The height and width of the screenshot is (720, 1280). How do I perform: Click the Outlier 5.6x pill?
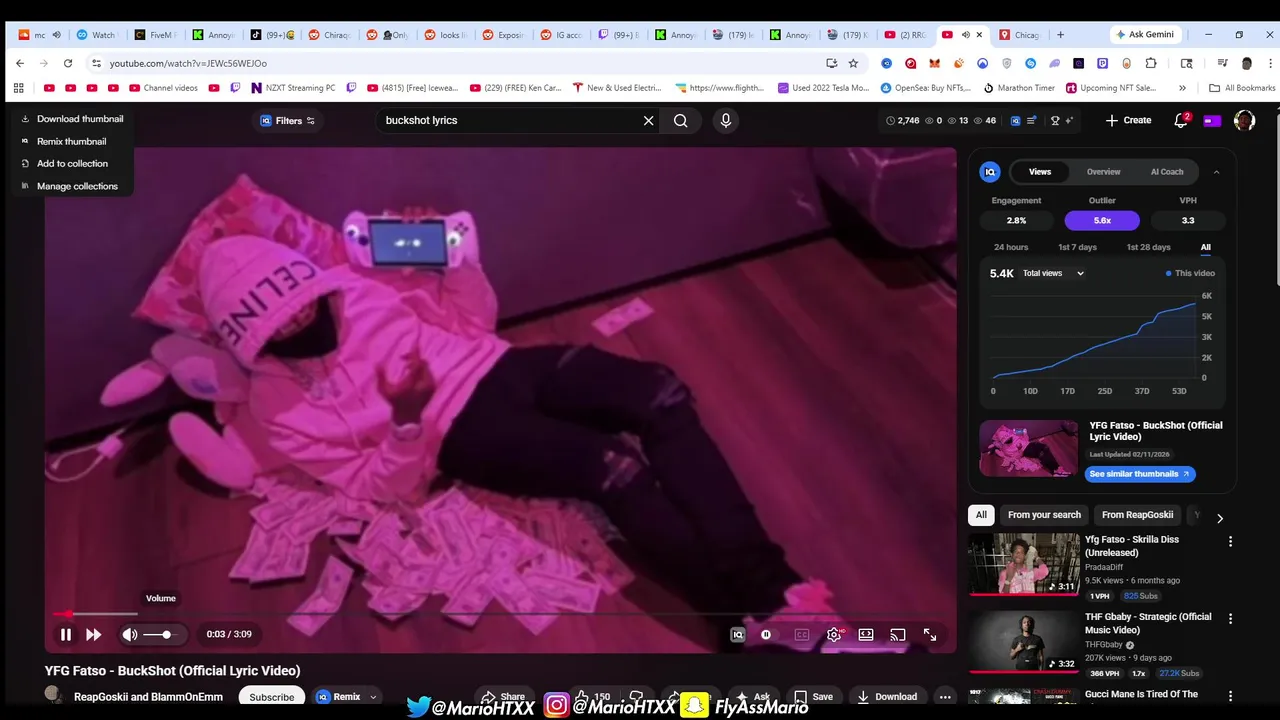click(x=1102, y=220)
